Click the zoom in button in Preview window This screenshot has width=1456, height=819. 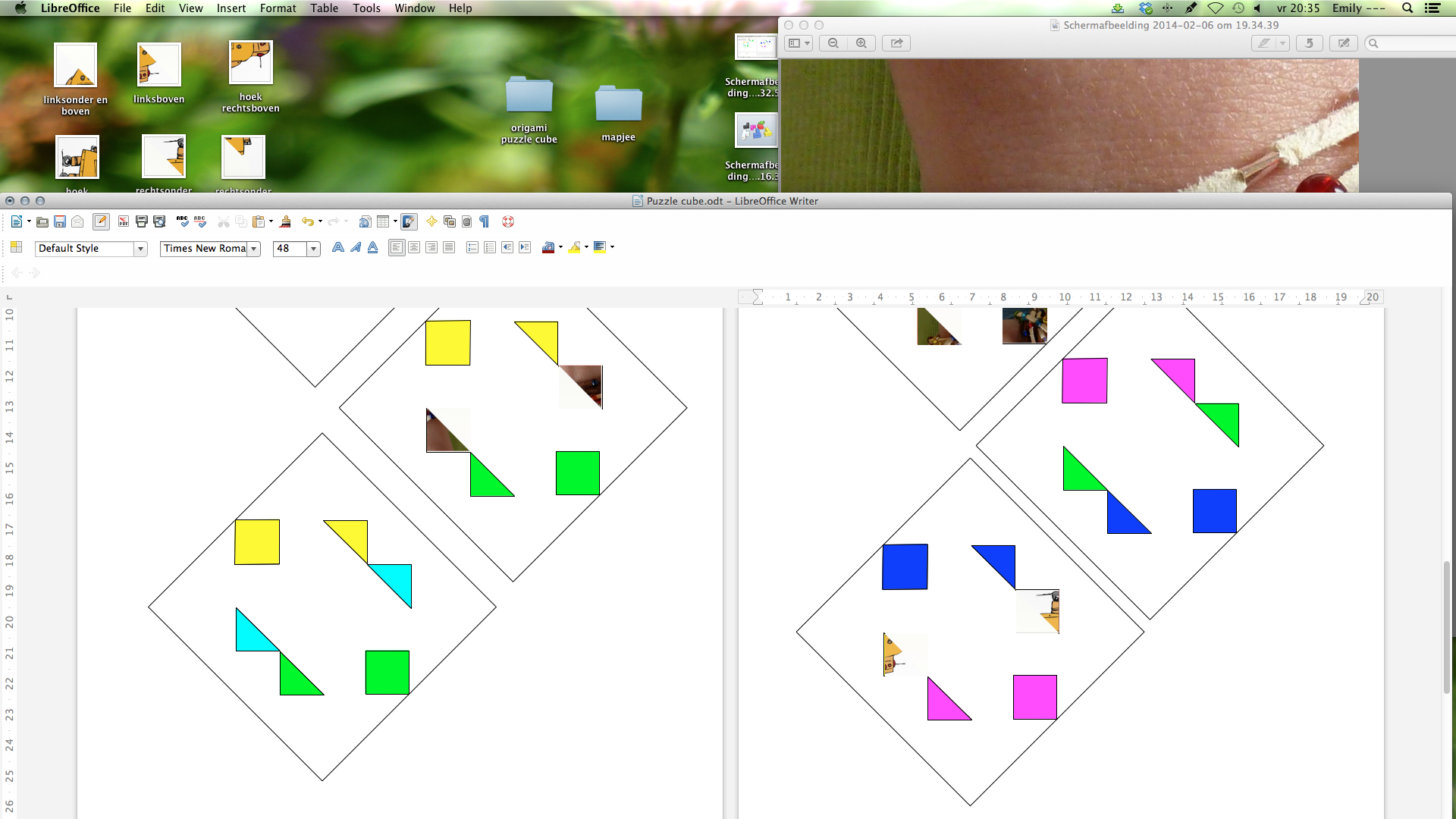(x=861, y=43)
